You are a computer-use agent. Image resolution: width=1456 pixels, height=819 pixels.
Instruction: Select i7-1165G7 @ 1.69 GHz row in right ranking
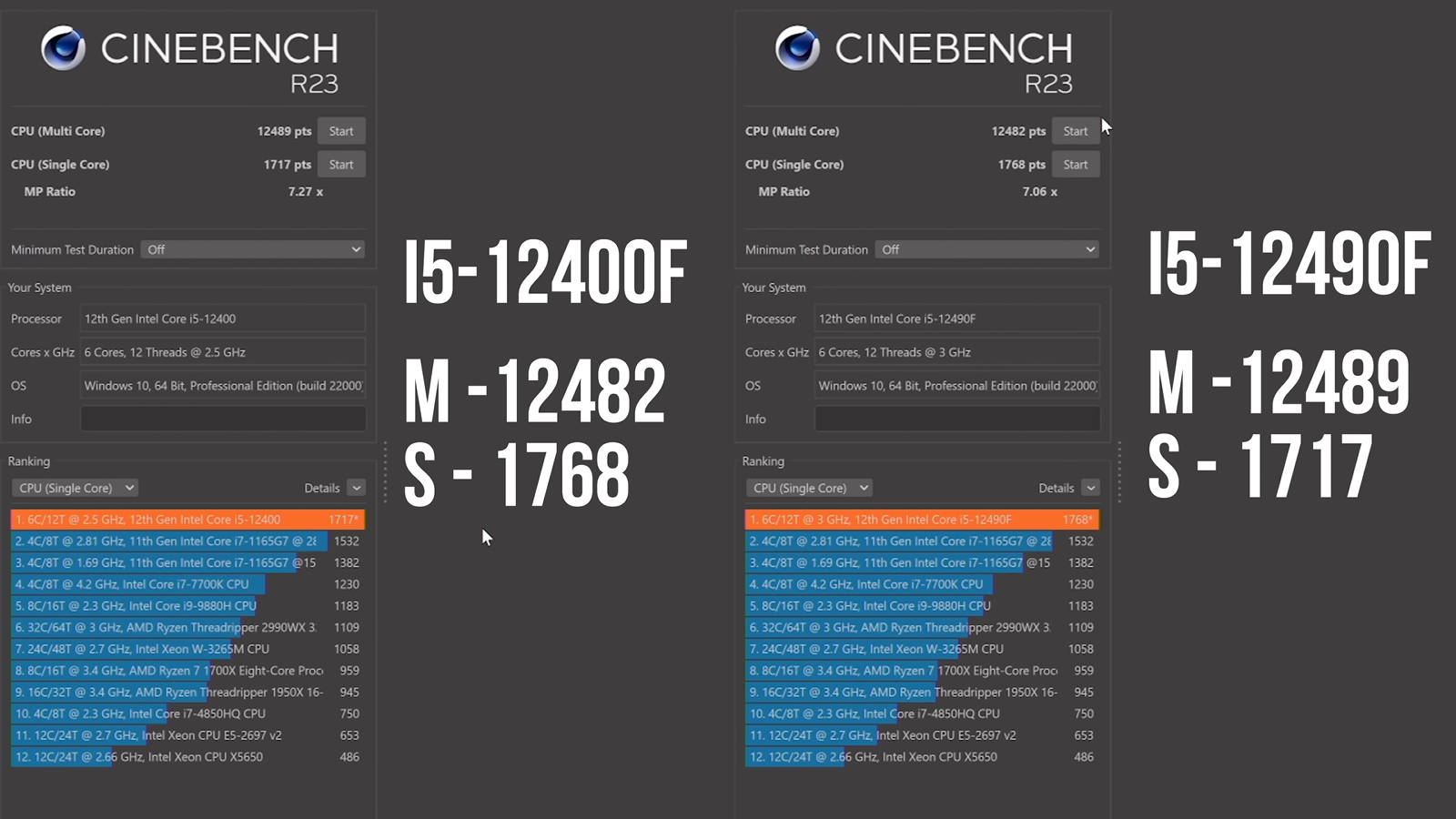[922, 562]
